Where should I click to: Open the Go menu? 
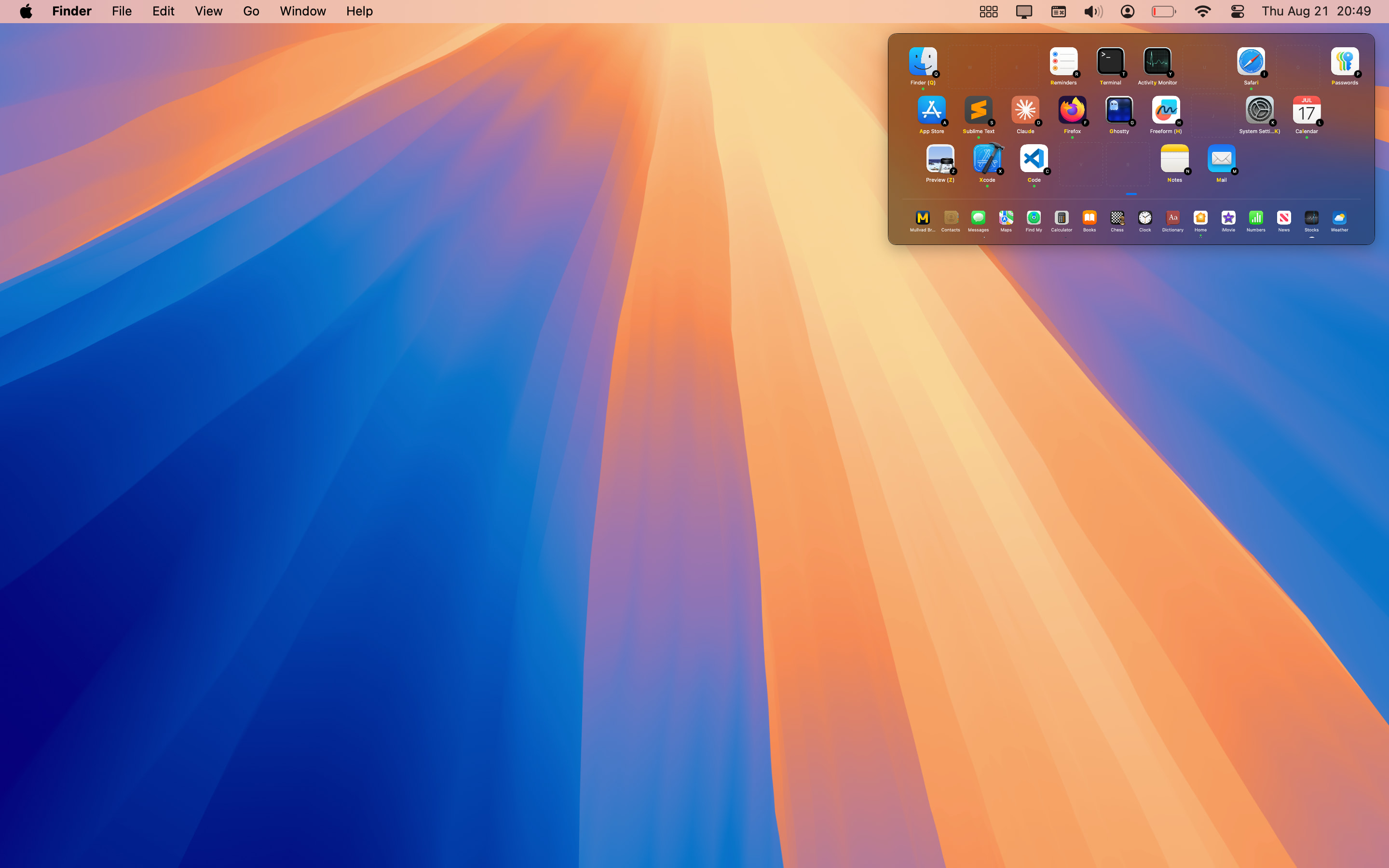(x=251, y=12)
